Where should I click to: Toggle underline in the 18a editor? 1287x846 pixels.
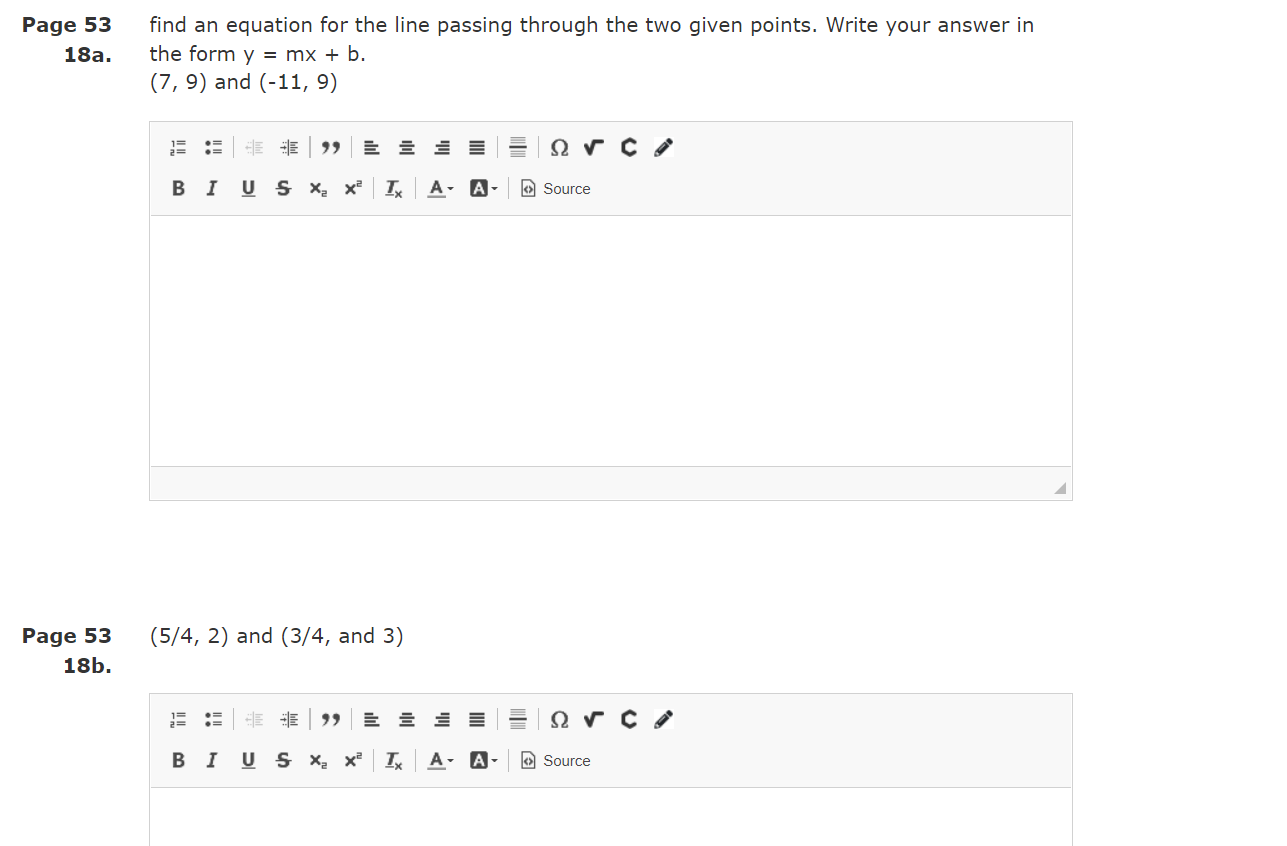click(247, 188)
